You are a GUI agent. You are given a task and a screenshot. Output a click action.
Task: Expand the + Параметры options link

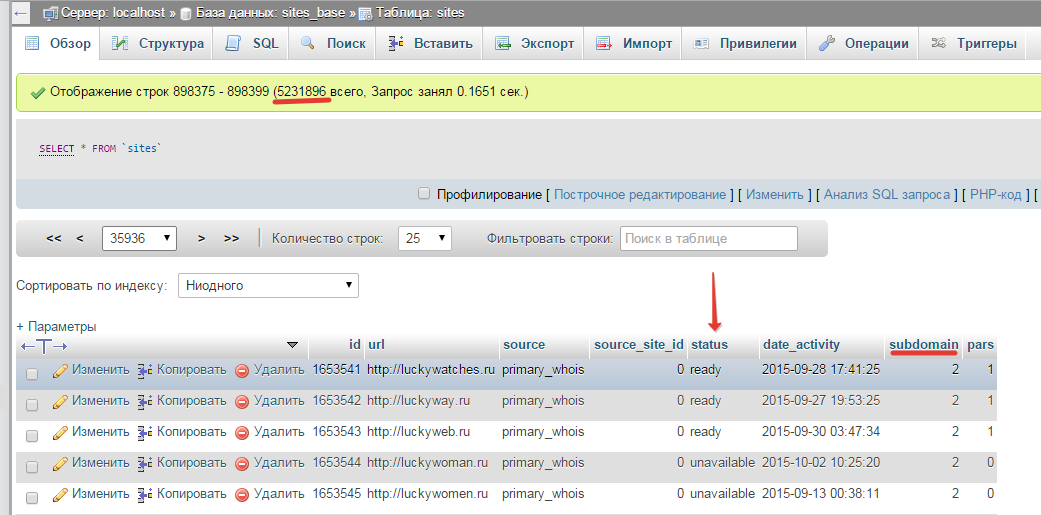pyautogui.click(x=56, y=327)
